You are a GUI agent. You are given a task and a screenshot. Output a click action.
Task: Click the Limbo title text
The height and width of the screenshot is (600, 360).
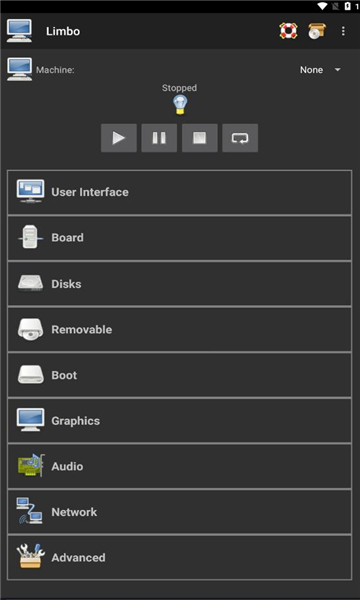tap(63, 31)
